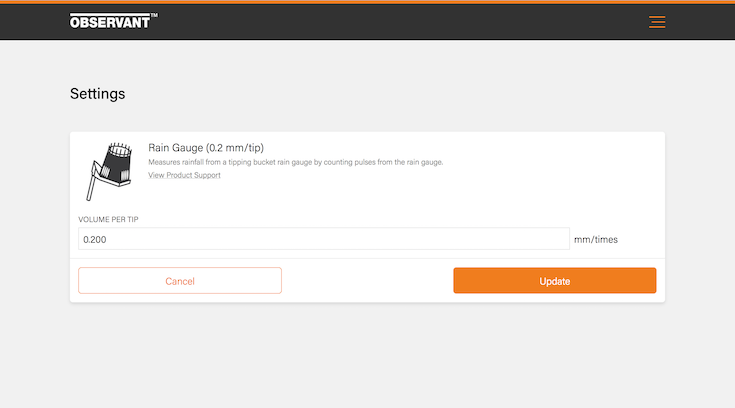This screenshot has width=735, height=408.
Task: Open the hamburger navigation menu
Action: click(657, 22)
